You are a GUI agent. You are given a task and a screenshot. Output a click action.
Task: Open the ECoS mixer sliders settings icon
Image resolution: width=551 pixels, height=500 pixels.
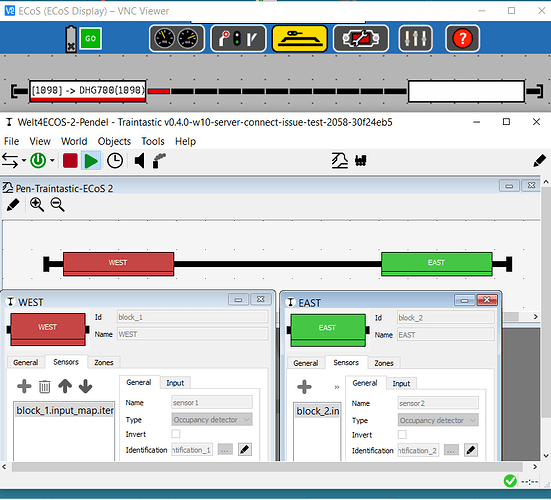point(415,38)
